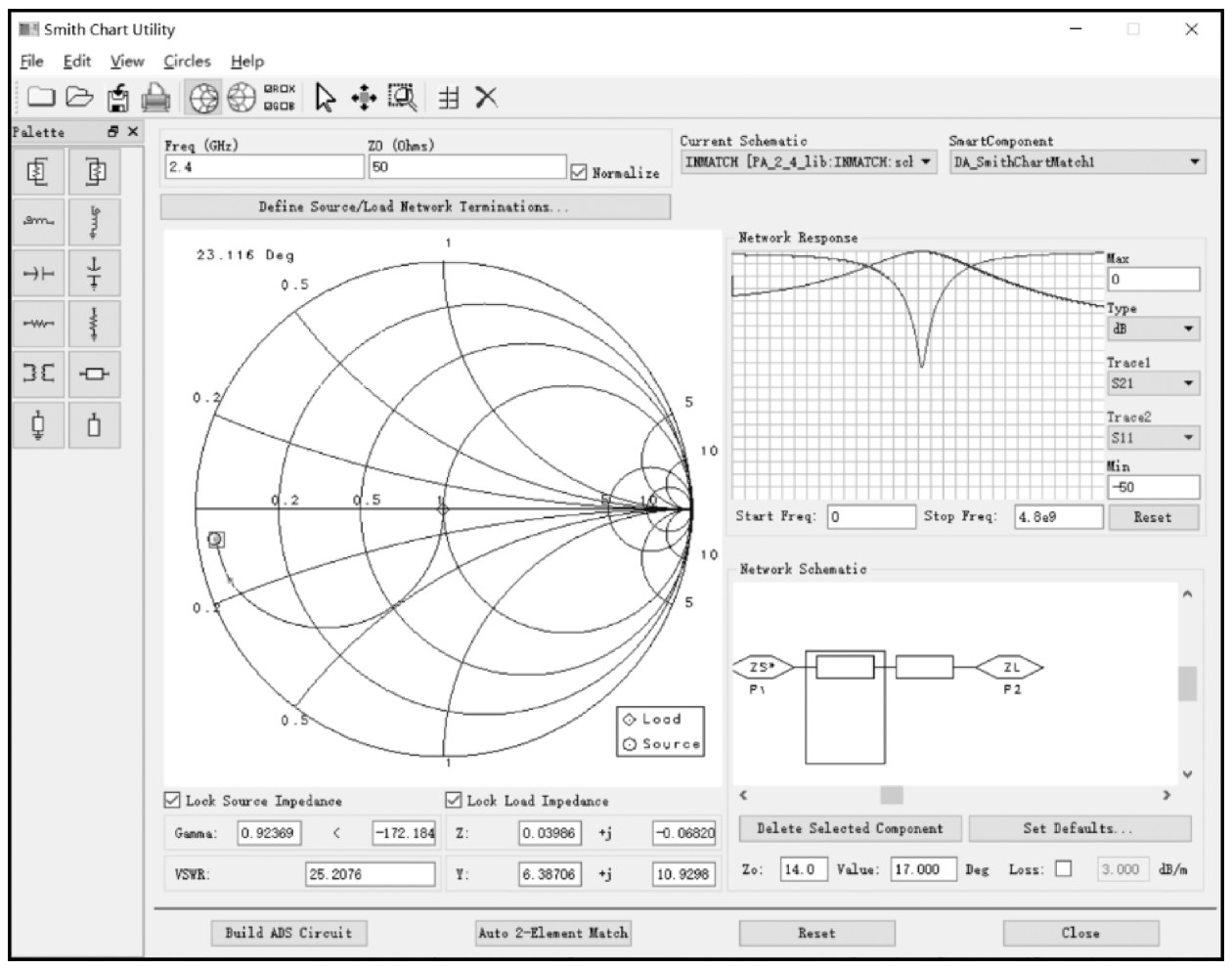Choose the zoom-area magnifier tool
Screen dimensions: 1232x969
(402, 97)
